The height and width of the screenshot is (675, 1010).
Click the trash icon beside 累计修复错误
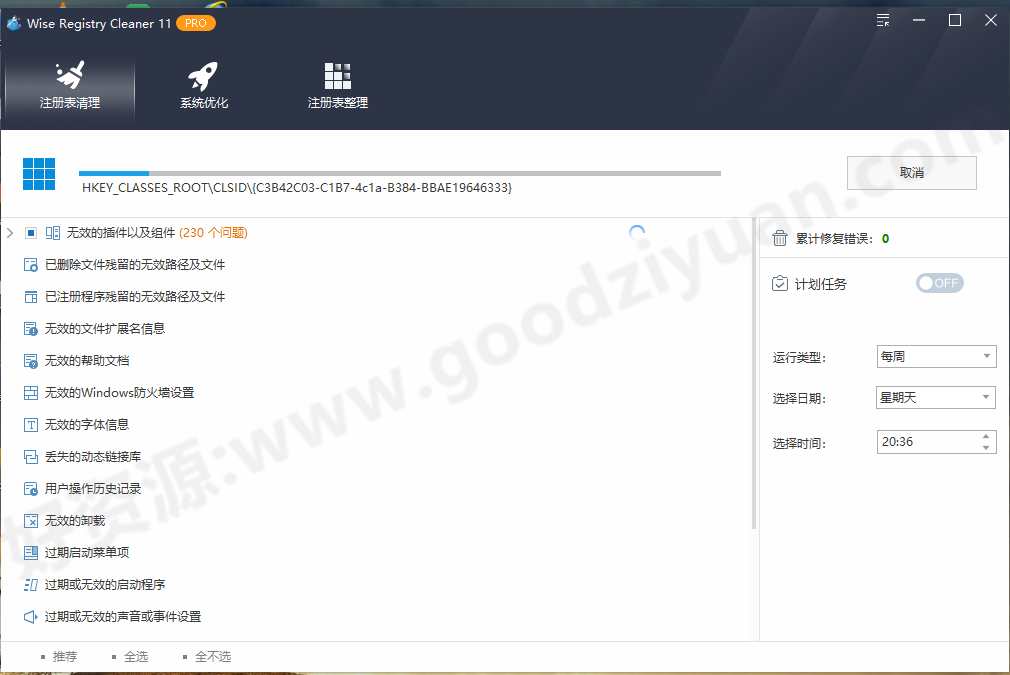780,238
